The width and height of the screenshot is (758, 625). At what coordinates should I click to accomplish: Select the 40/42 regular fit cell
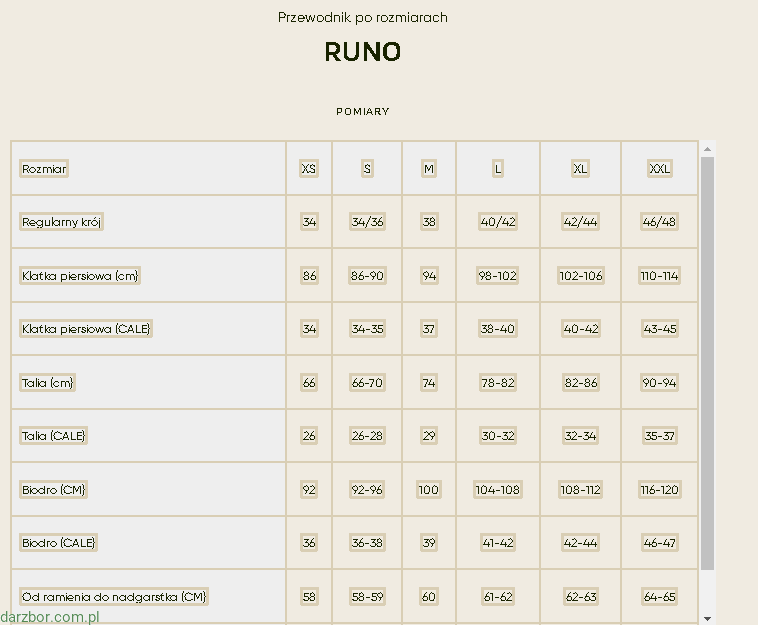pyautogui.click(x=498, y=222)
